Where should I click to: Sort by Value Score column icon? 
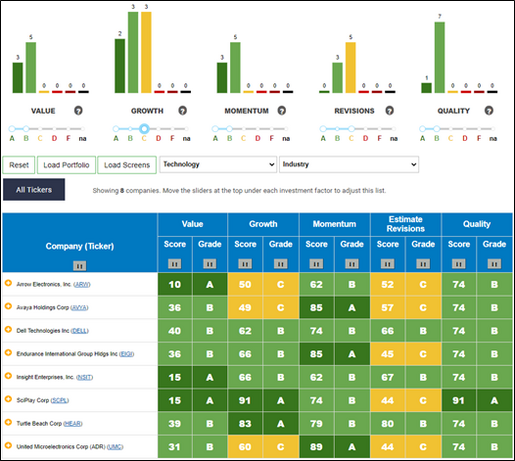(174, 264)
